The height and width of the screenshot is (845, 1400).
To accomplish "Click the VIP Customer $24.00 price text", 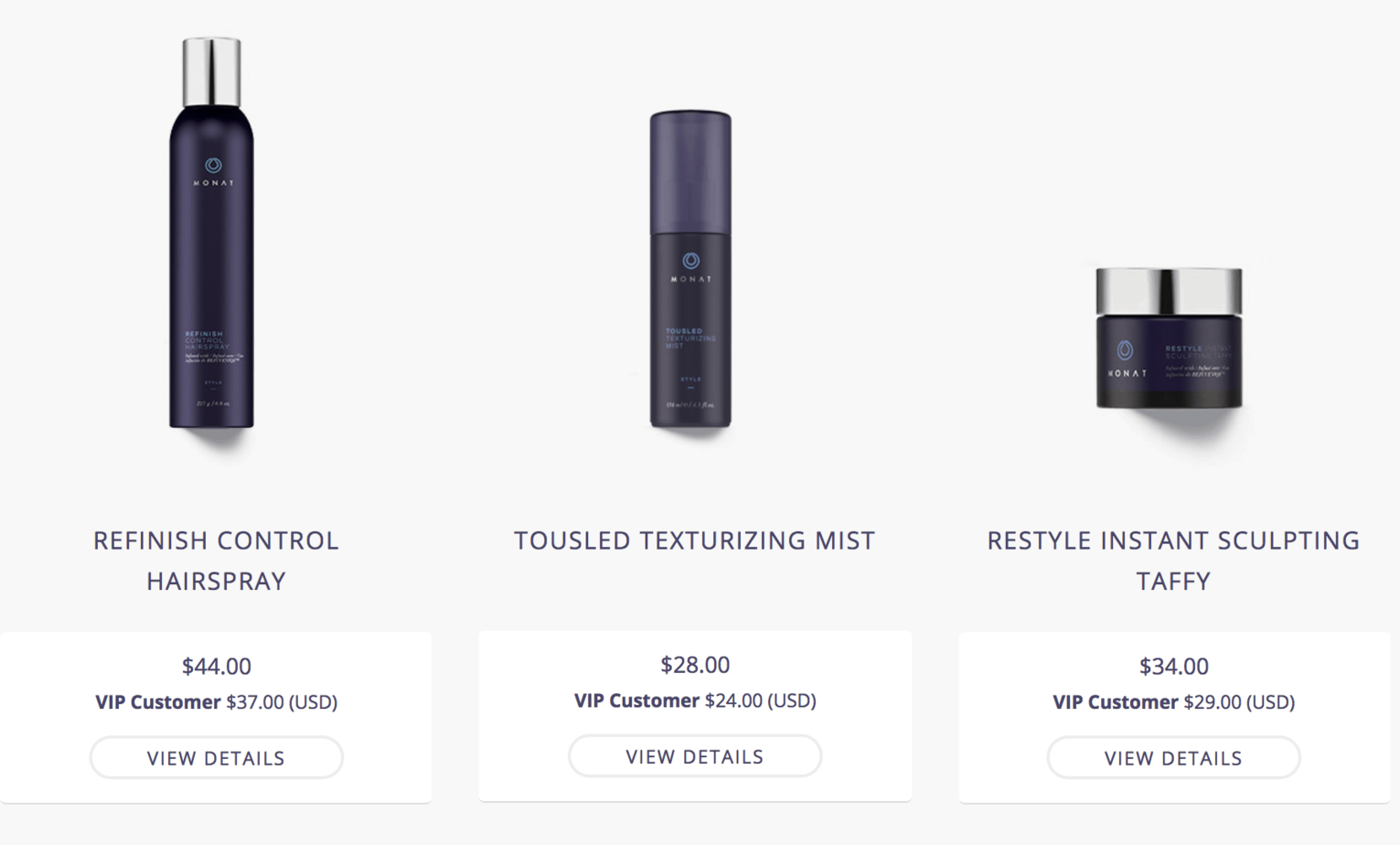I will pos(695,701).
